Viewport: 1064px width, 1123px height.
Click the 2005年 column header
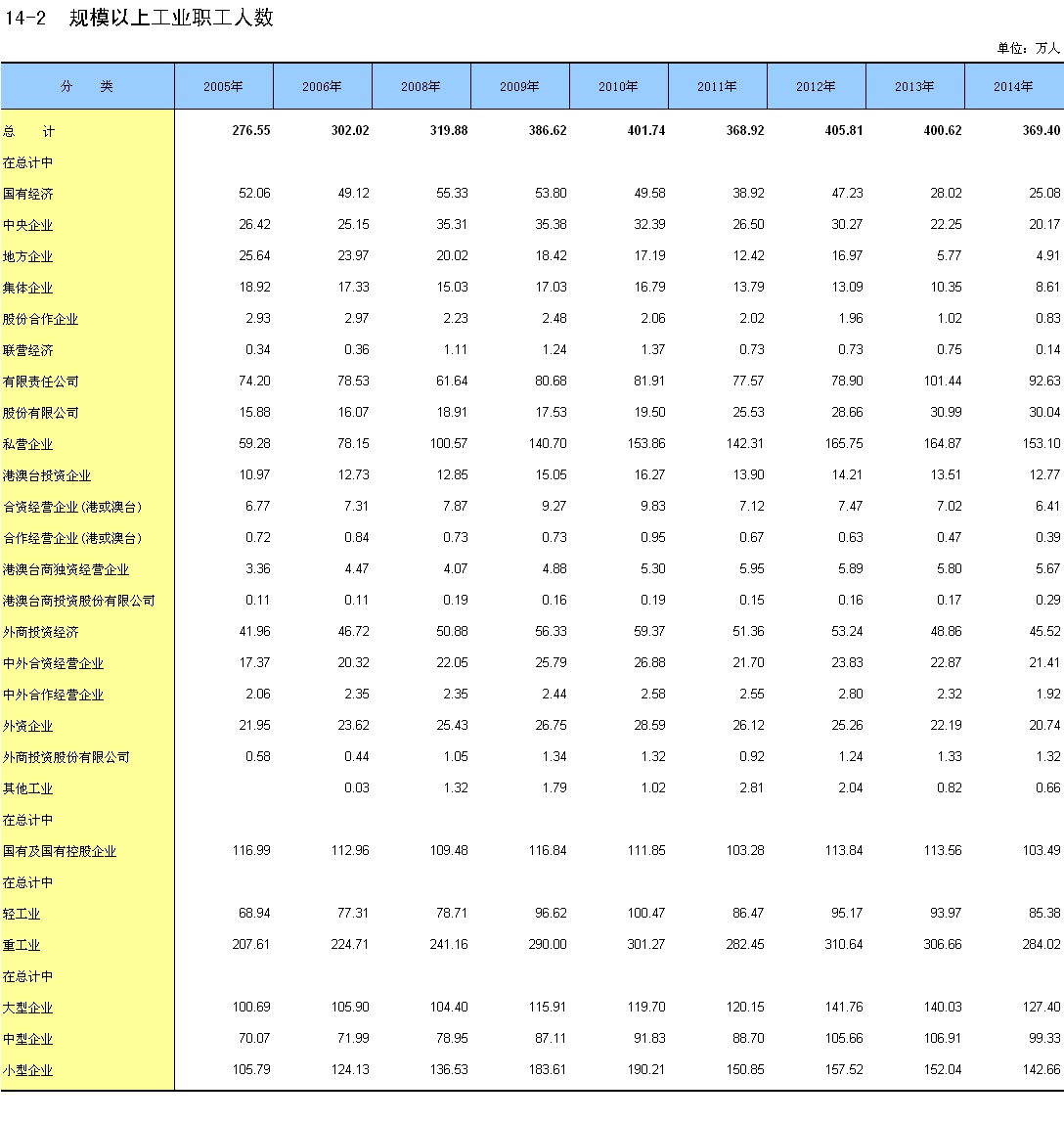point(223,86)
